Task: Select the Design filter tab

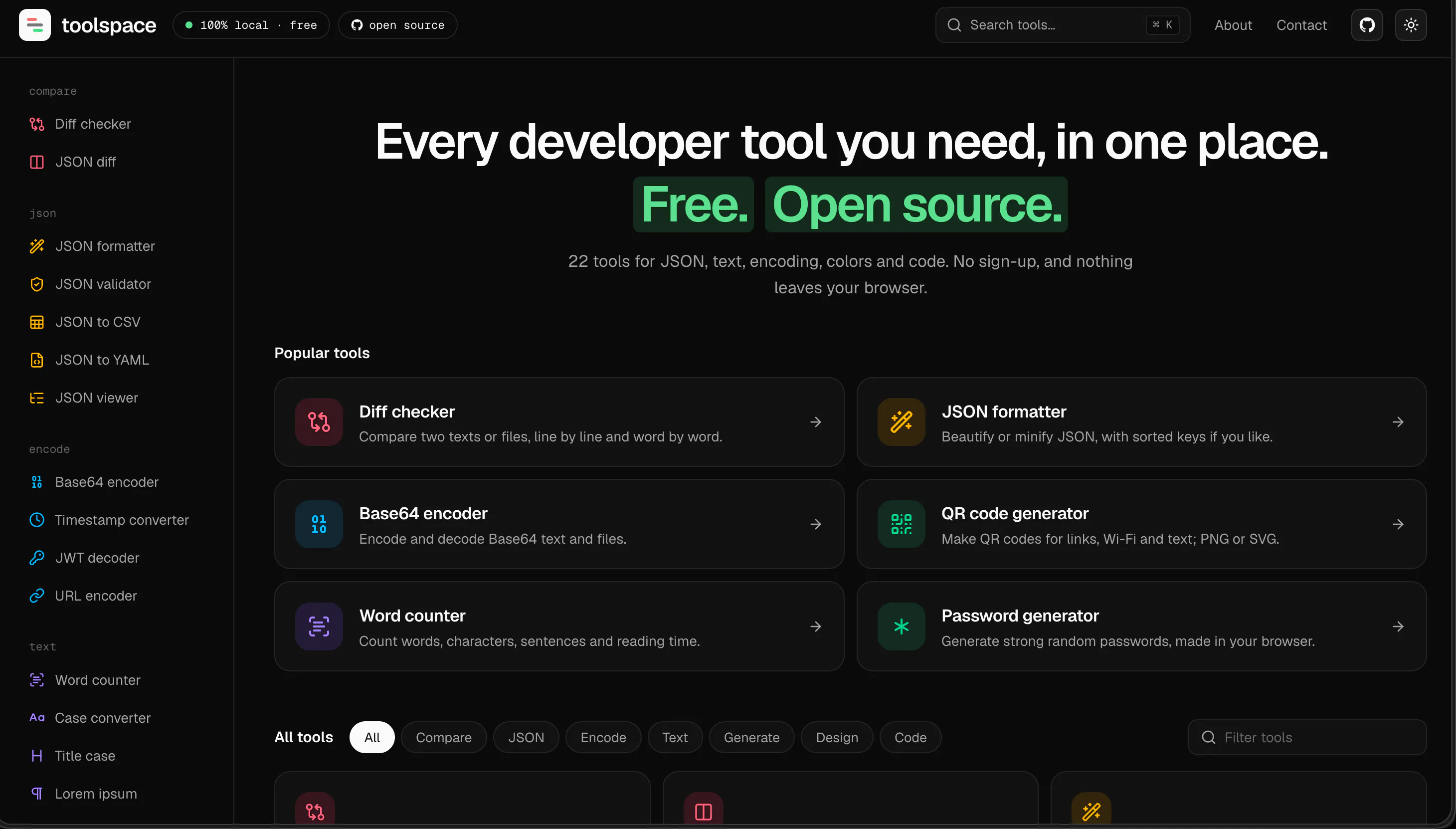Action: (837, 737)
